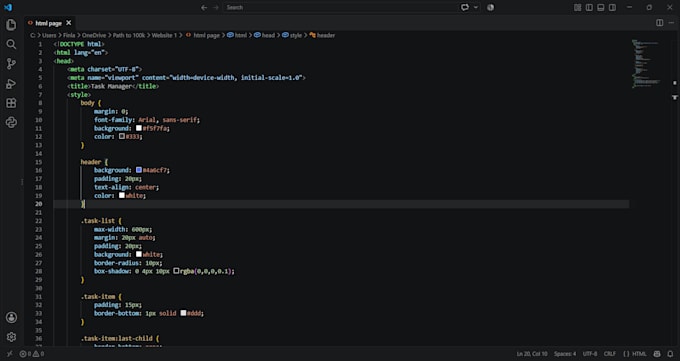This screenshot has width=680, height=361.
Task: Open the #4a6cf7 color swatch
Action: pos(139,170)
